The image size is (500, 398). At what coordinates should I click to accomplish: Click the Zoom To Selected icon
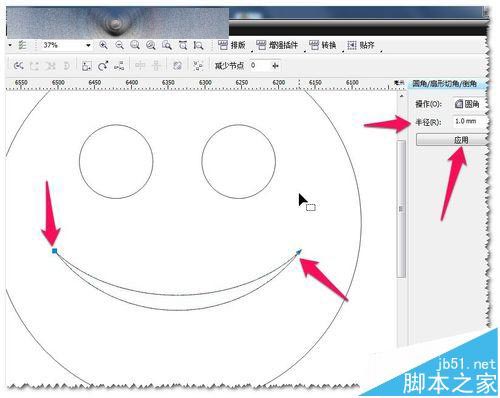pos(135,45)
